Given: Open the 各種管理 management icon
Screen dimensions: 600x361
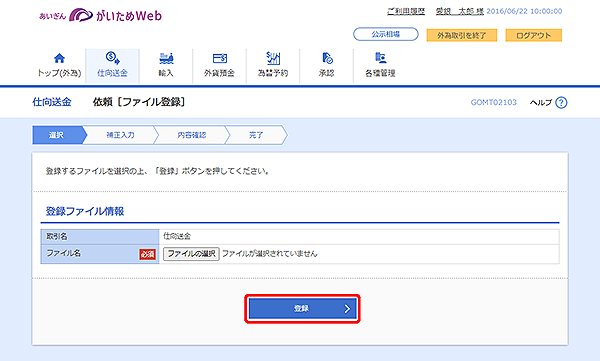Looking at the screenshot, I should 380,58.
